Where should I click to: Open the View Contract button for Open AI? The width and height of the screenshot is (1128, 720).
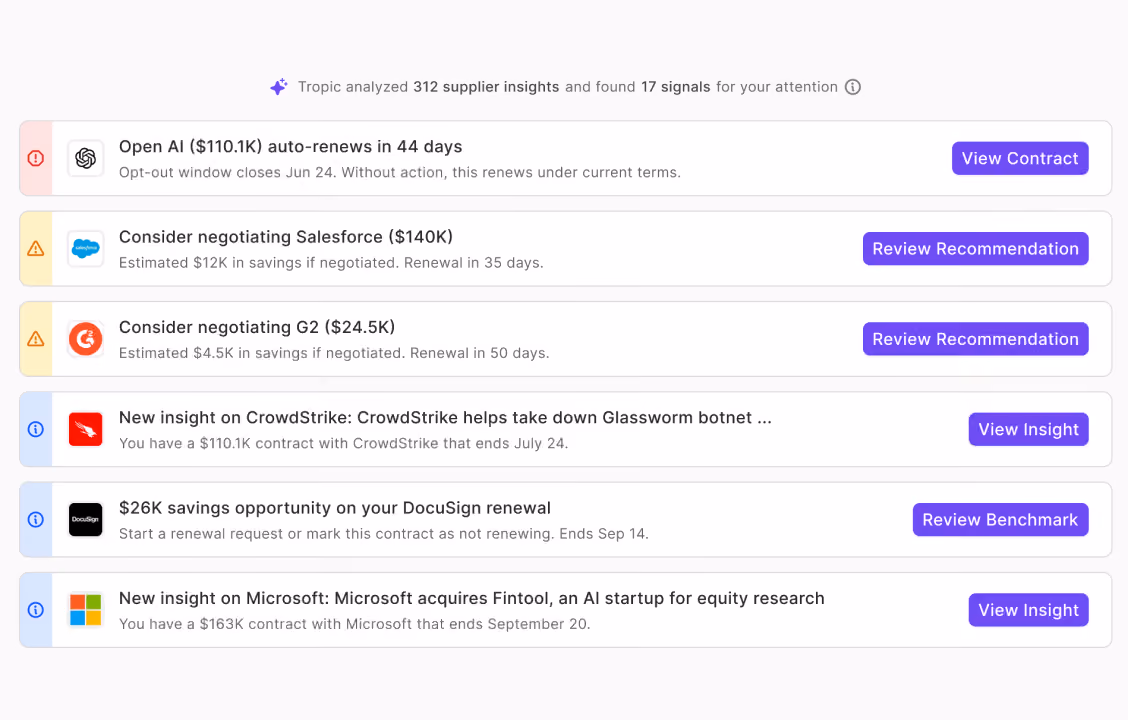(1020, 158)
